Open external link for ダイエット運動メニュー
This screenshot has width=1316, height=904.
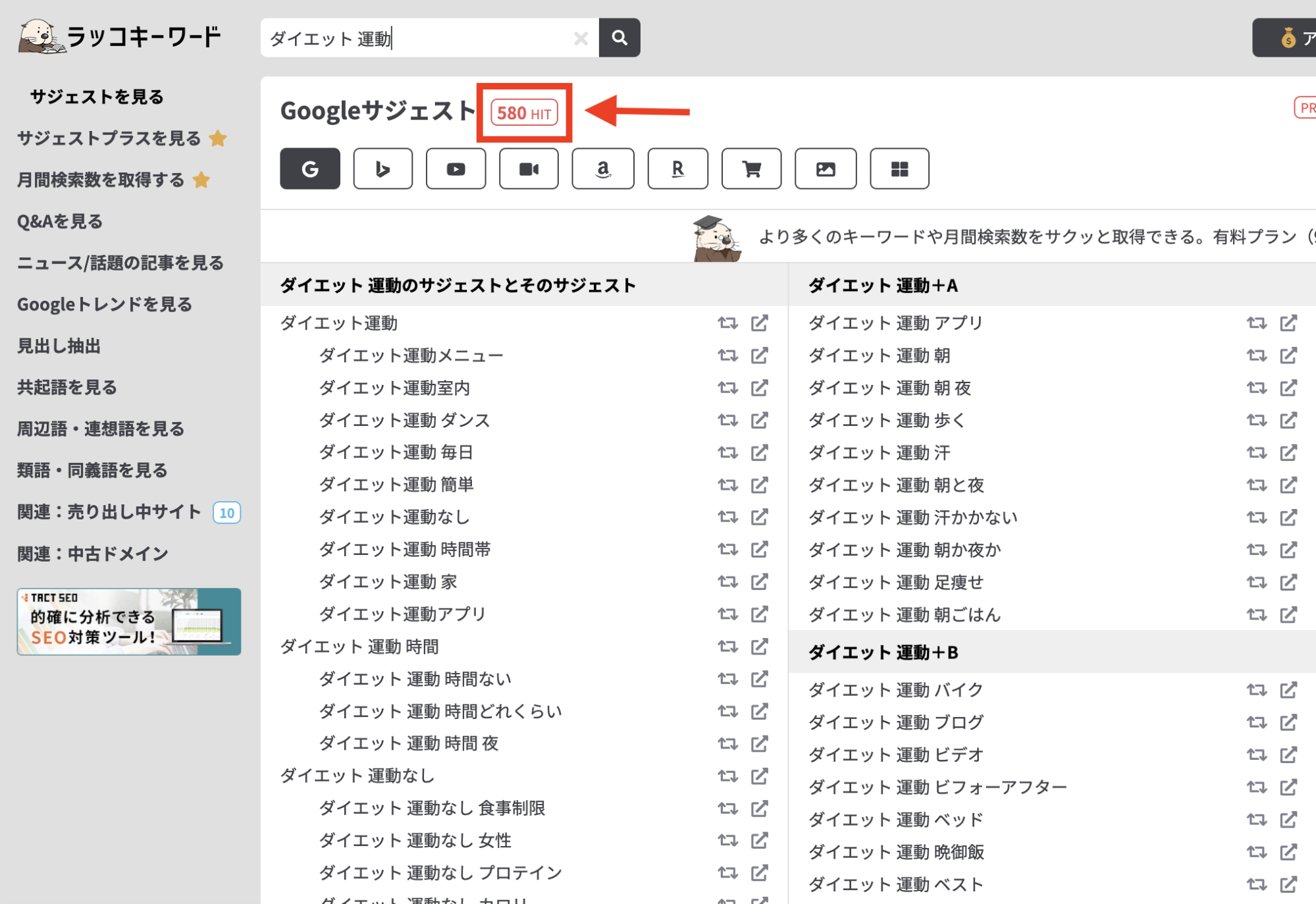point(760,356)
